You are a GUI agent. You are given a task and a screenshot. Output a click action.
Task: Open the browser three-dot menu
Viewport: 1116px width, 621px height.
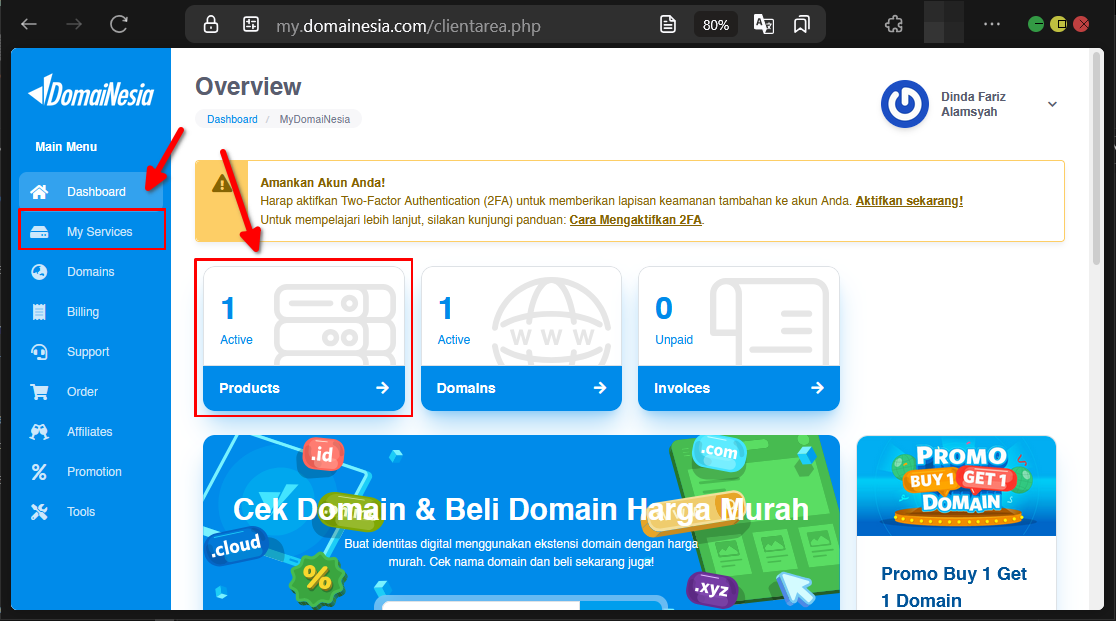(x=991, y=24)
